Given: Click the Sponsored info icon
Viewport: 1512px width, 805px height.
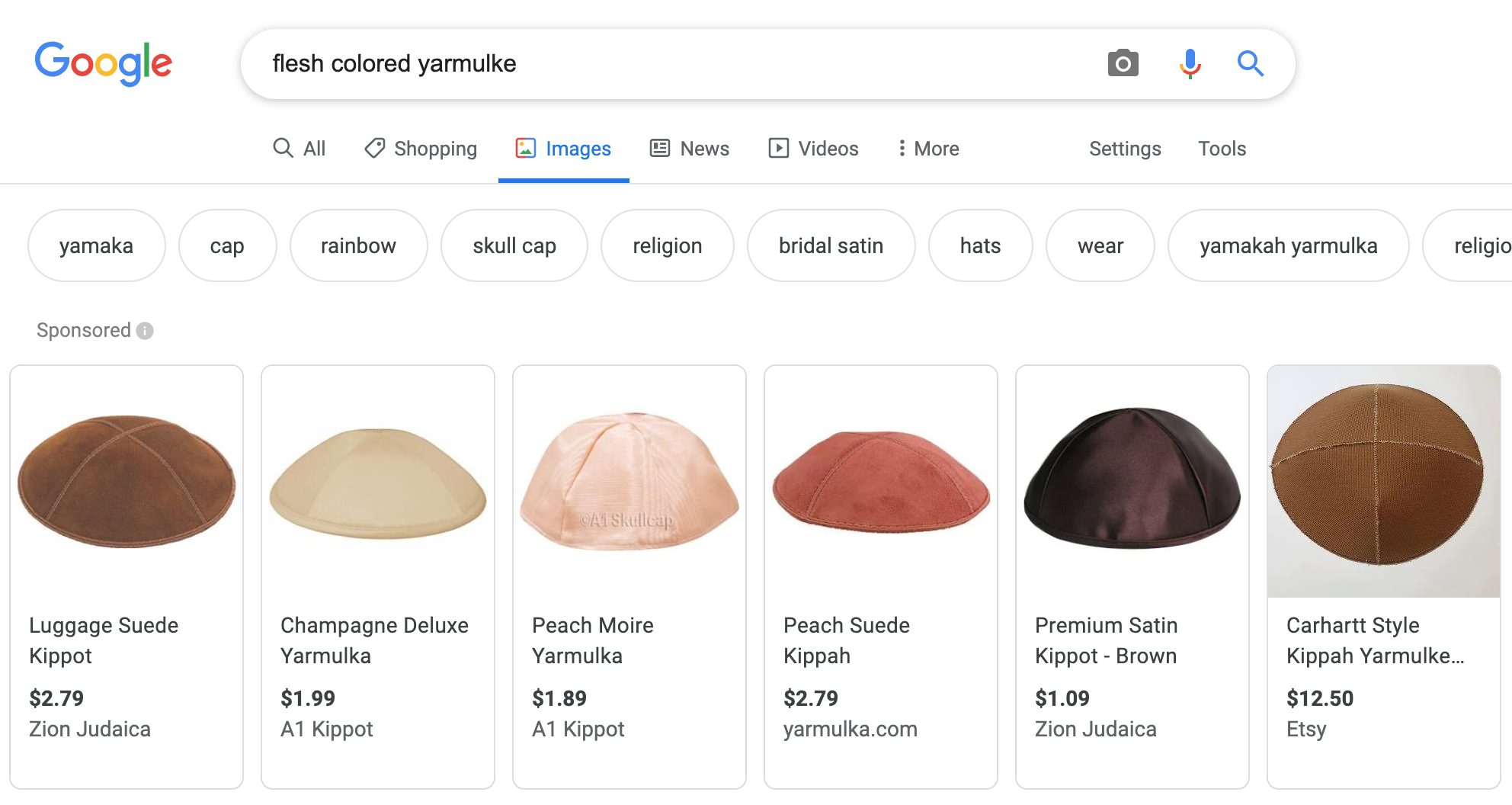Looking at the screenshot, I should [145, 330].
